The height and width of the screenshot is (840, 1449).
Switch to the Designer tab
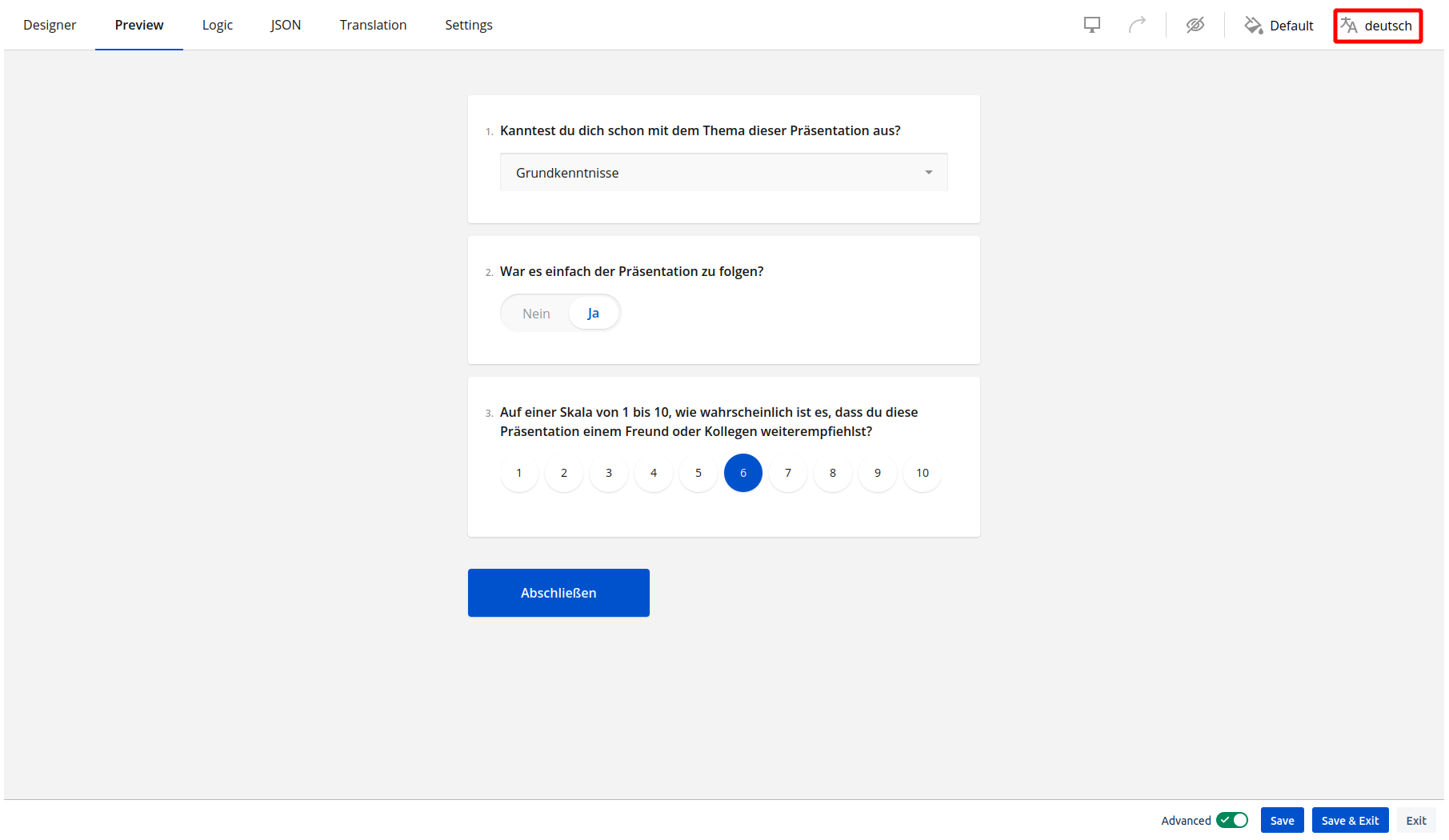tap(50, 25)
